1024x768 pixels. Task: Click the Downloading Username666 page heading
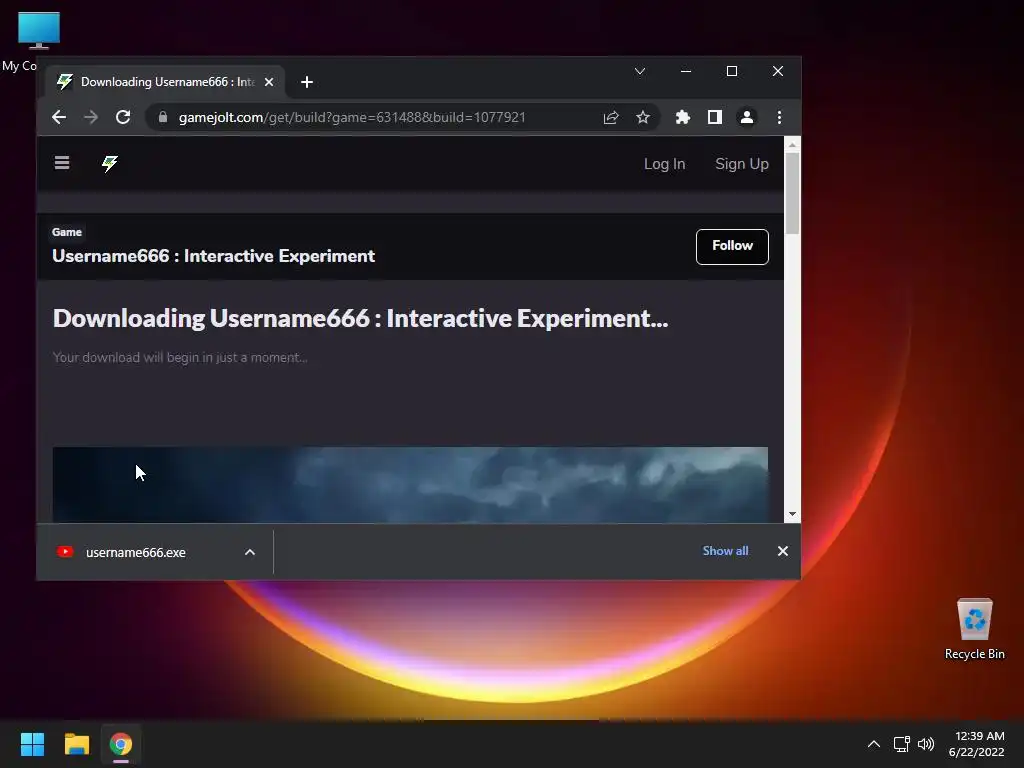[360, 319]
